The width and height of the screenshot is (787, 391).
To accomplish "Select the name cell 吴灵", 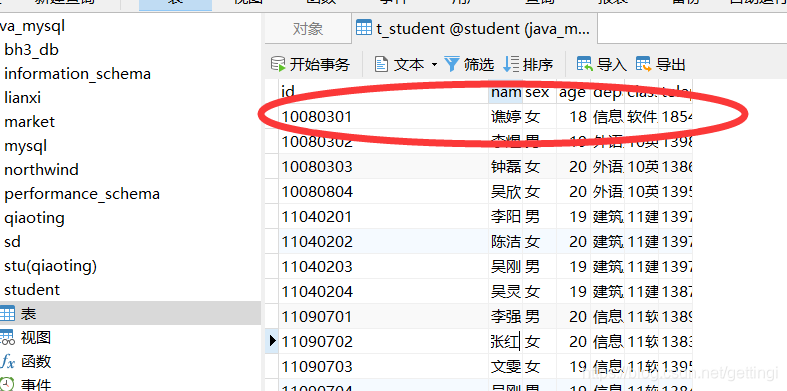I will point(505,291).
